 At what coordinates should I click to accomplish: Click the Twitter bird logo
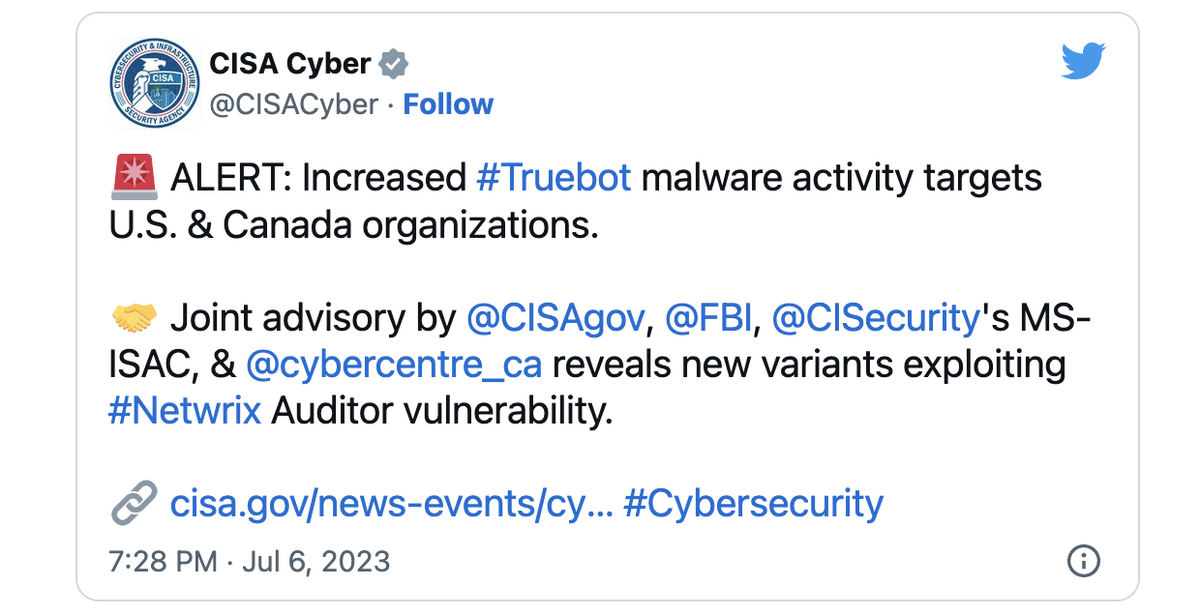[x=1082, y=62]
